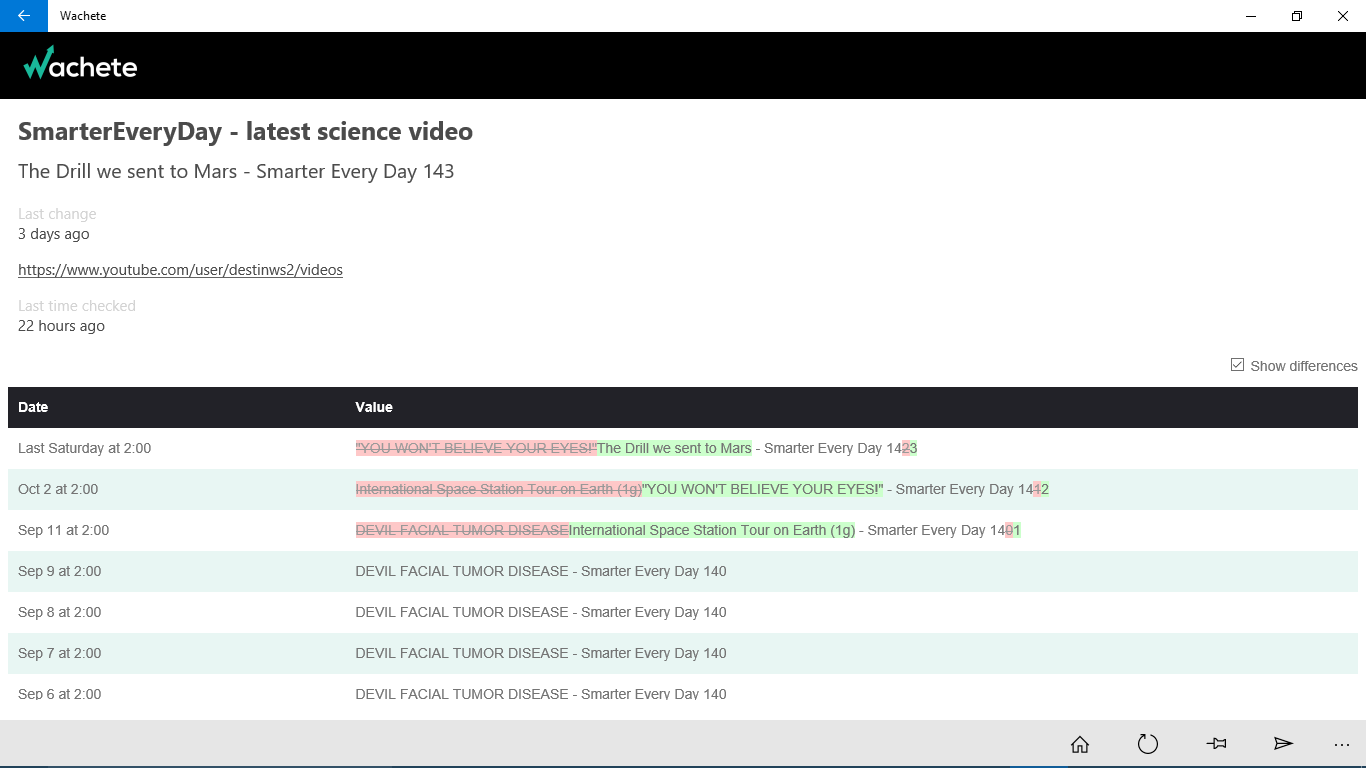Click the struck-through "DEVIL FACIAL TUMOR DISEASE" text
This screenshot has height=768, width=1366.
(462, 530)
